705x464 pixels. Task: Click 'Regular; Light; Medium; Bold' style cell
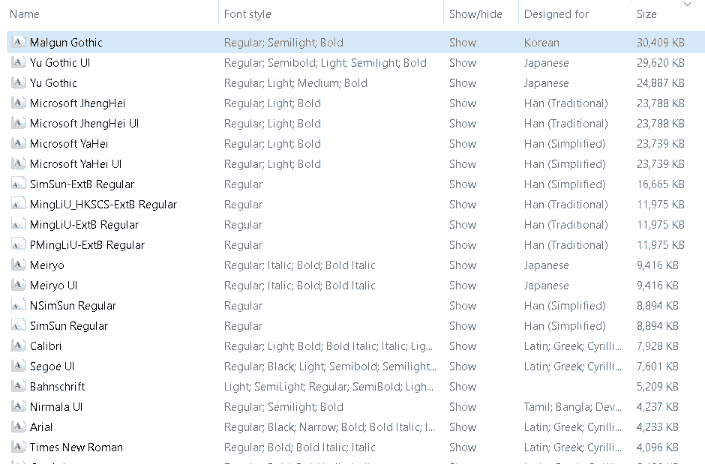click(x=296, y=83)
